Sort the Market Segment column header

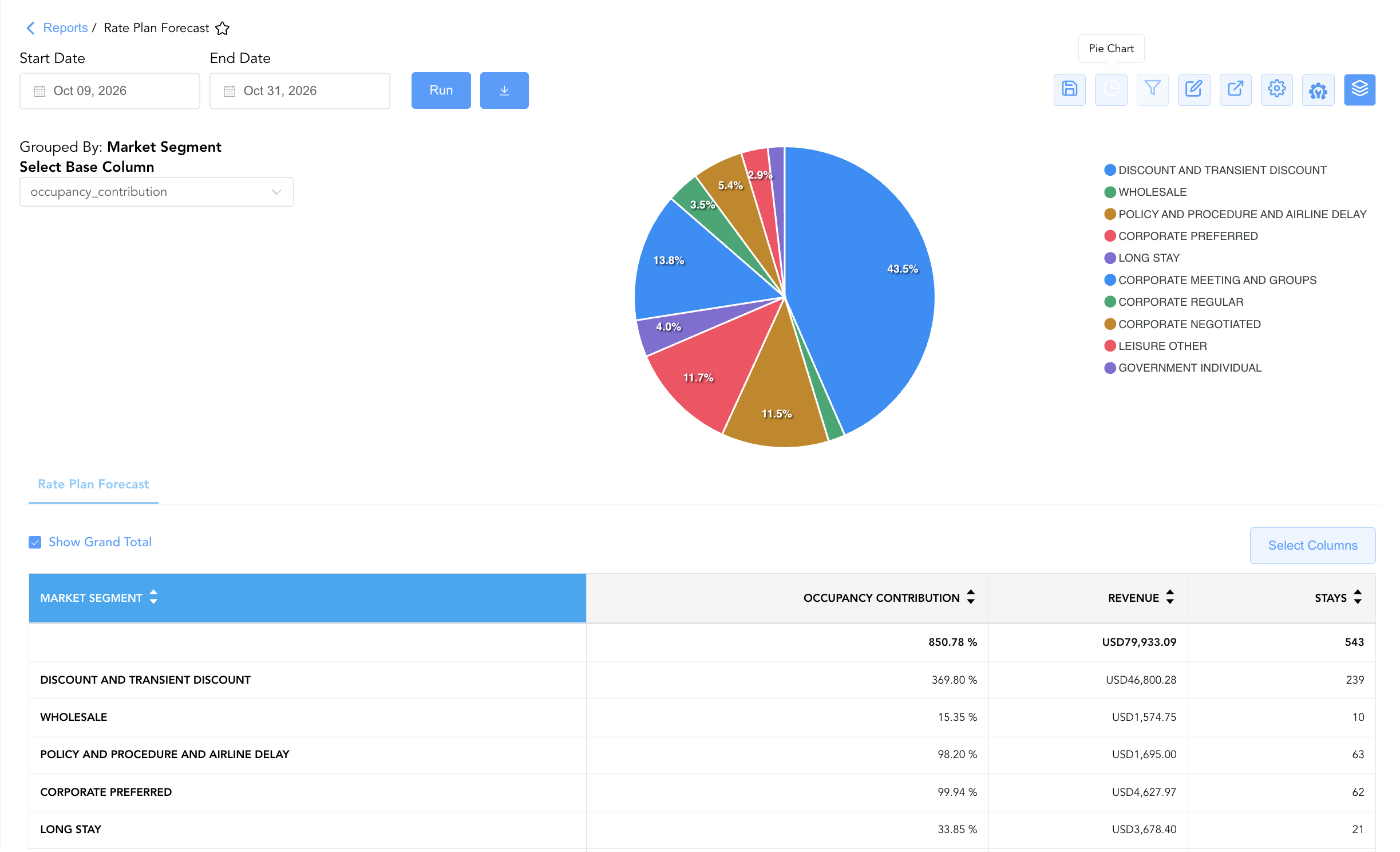click(98, 597)
